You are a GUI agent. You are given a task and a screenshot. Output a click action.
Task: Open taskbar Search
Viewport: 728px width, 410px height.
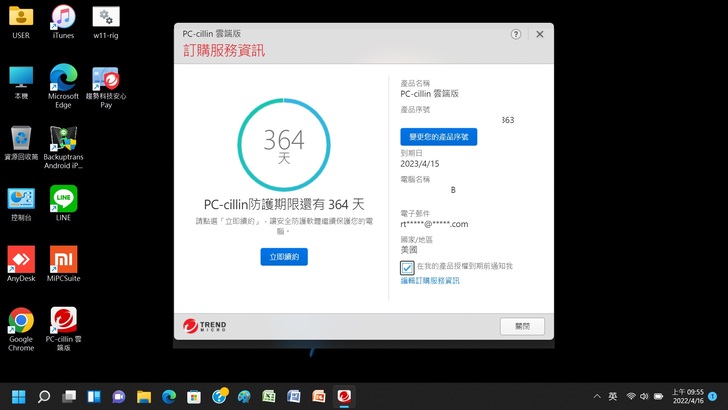point(44,397)
